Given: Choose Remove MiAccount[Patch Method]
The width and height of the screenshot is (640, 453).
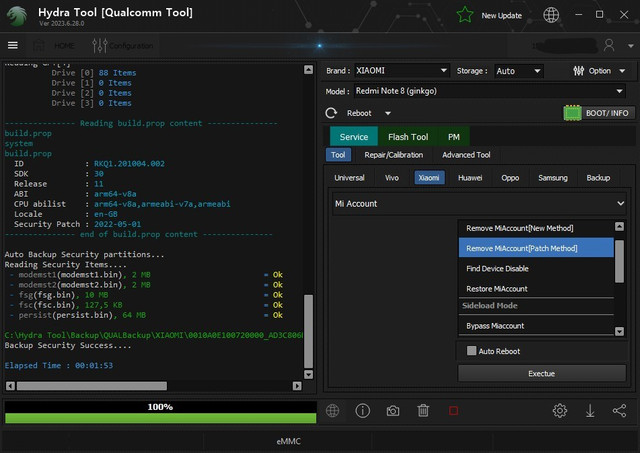Looking at the screenshot, I should (536, 248).
